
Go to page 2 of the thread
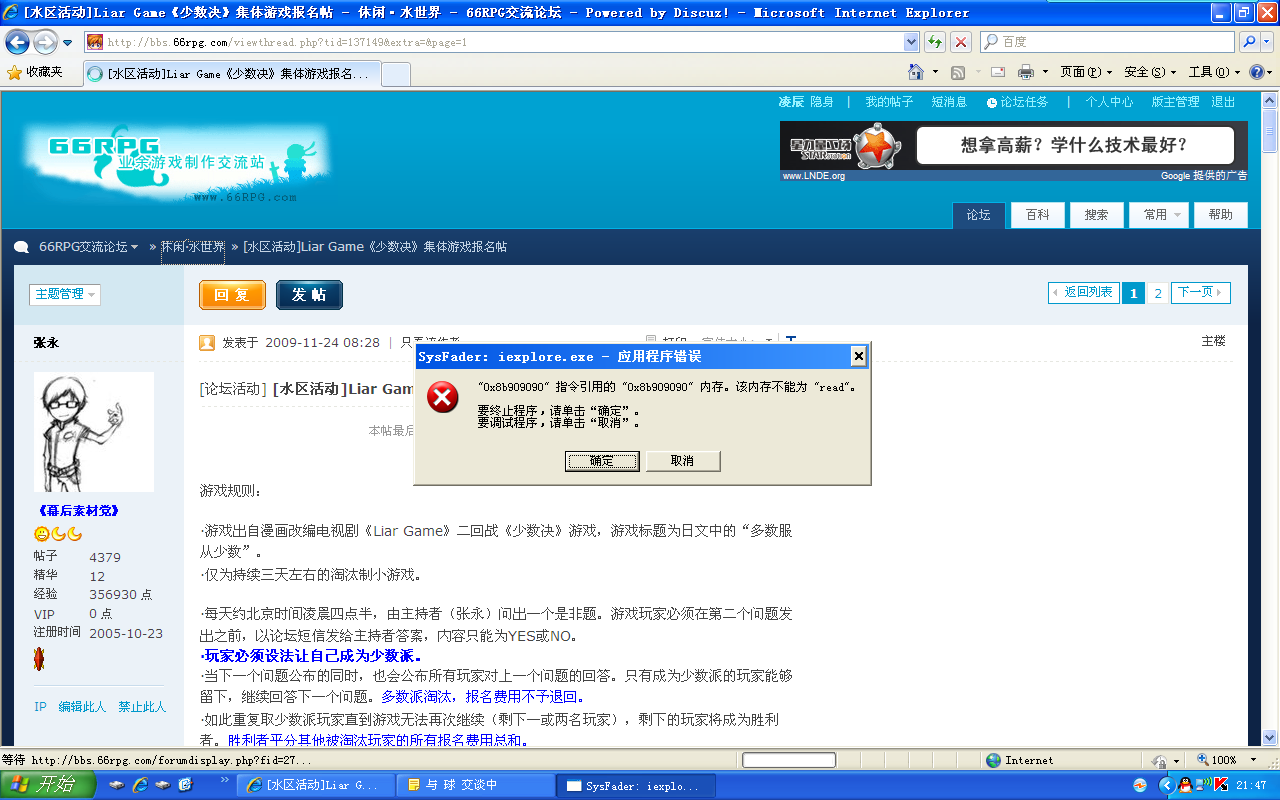(x=1158, y=293)
